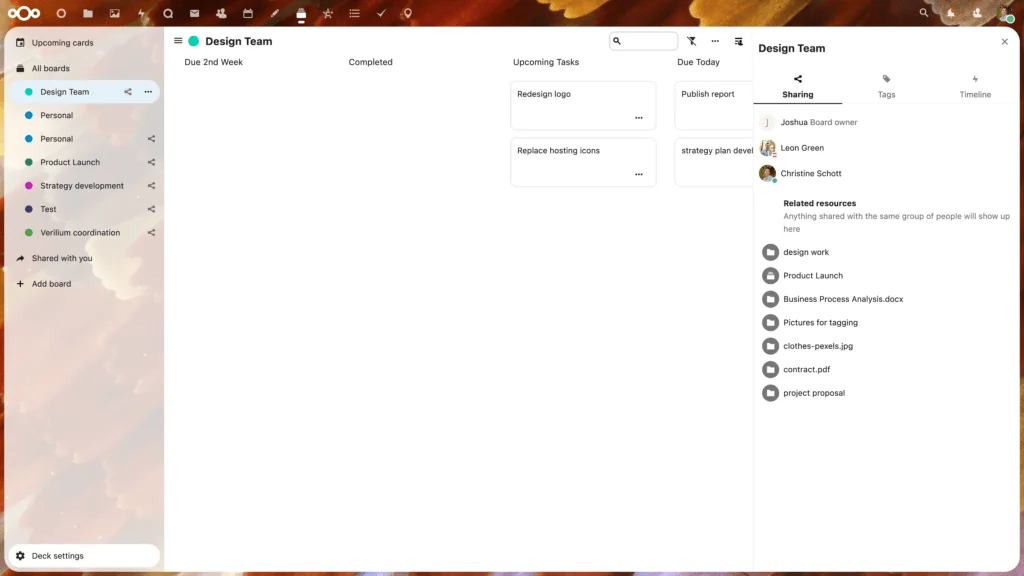The width and height of the screenshot is (1024, 576).
Task: Open the Dashboard app icon
Action: 61,13
